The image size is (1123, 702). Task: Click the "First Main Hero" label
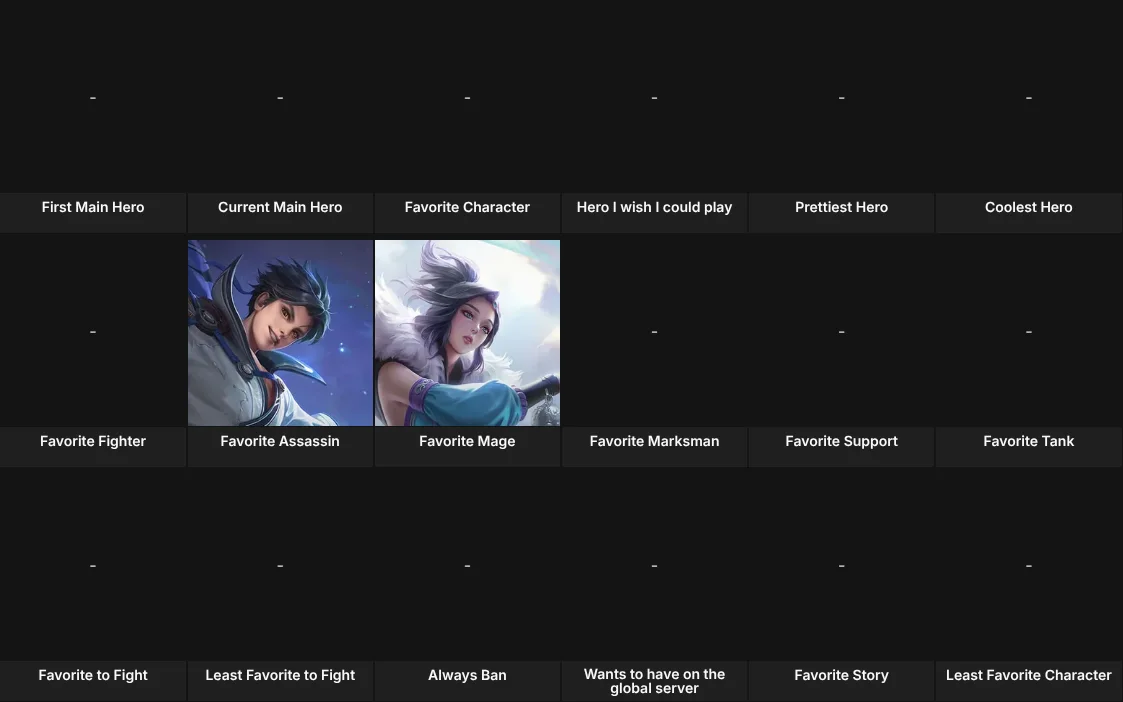pos(93,207)
